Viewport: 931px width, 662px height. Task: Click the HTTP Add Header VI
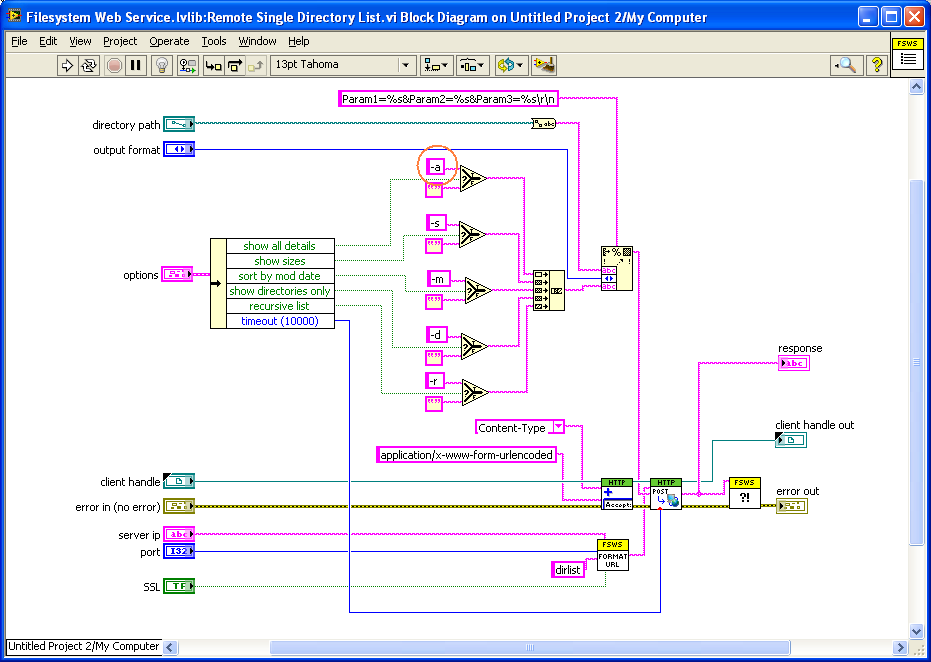(x=617, y=494)
